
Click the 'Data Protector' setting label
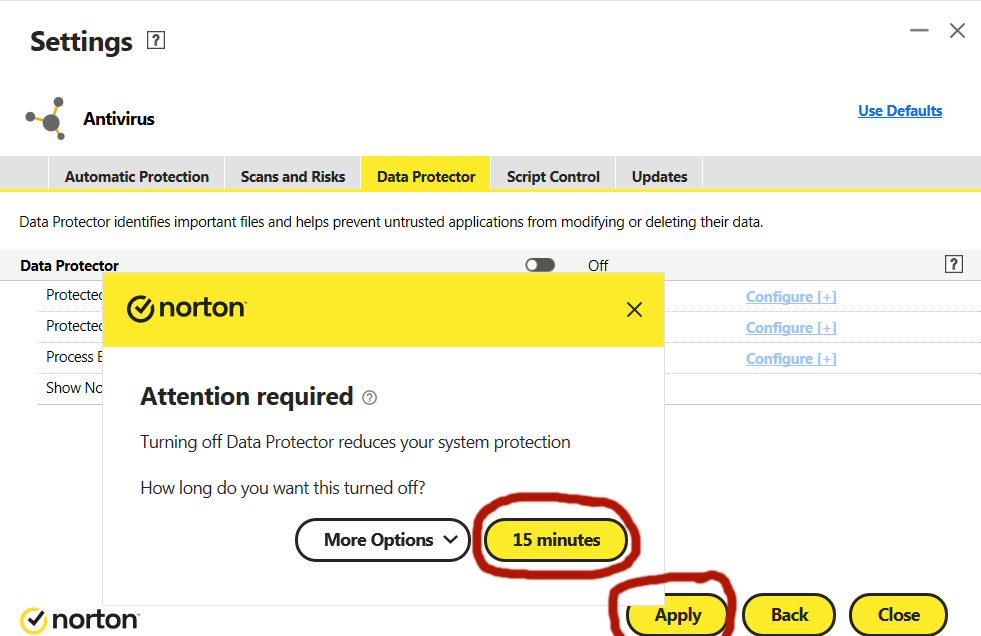click(x=69, y=266)
